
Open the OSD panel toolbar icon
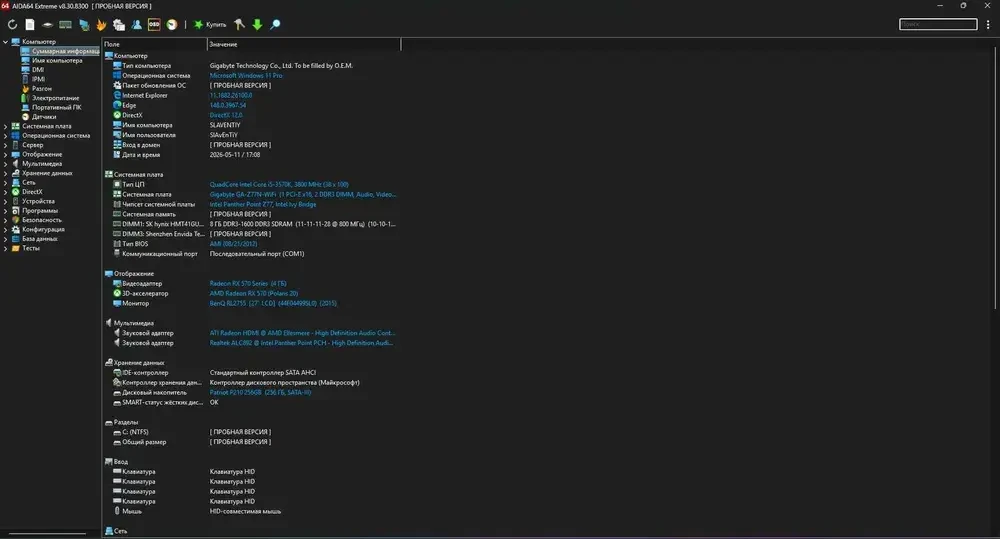tap(154, 24)
